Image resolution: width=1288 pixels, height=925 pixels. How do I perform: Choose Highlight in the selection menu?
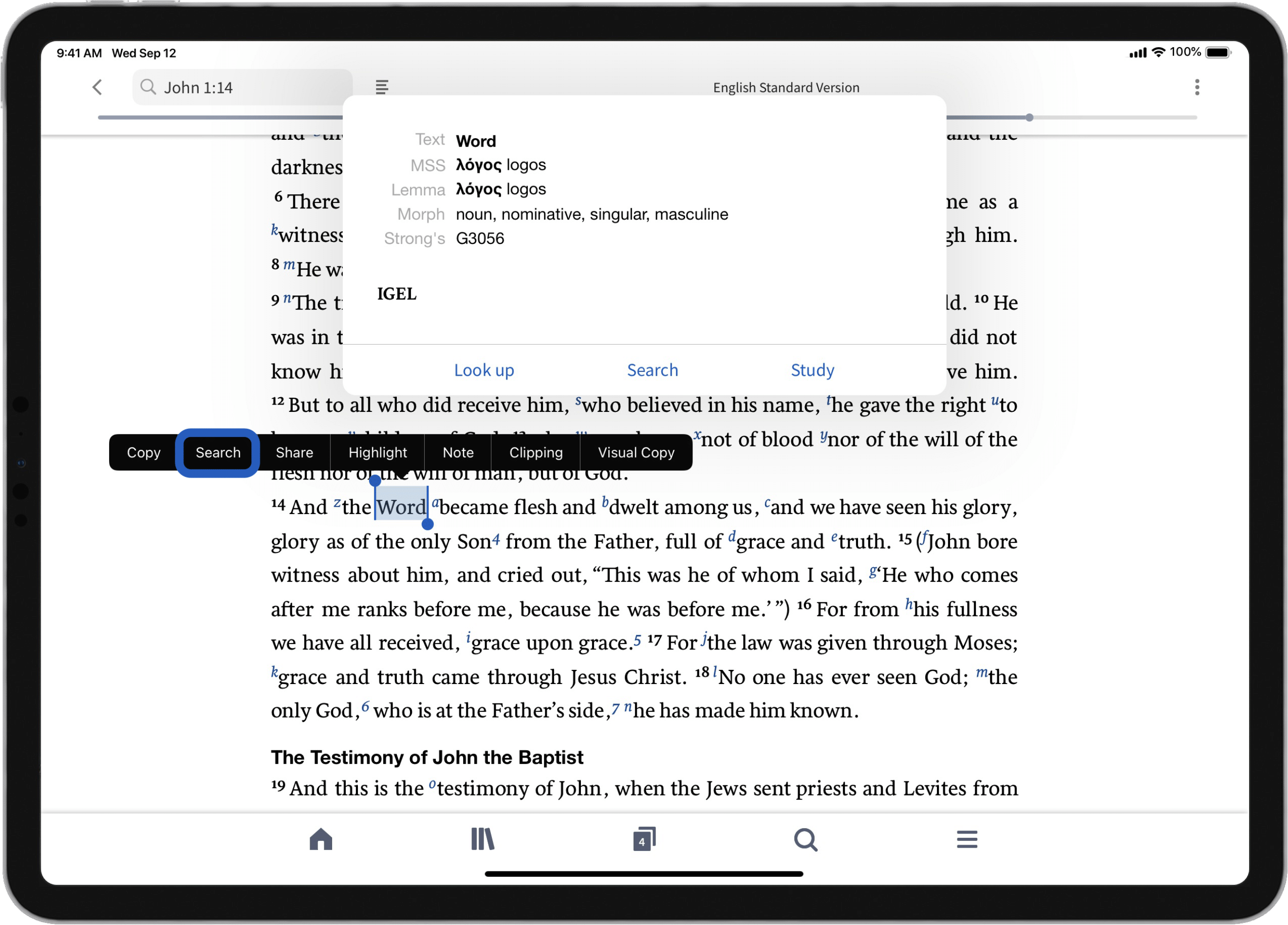378,453
